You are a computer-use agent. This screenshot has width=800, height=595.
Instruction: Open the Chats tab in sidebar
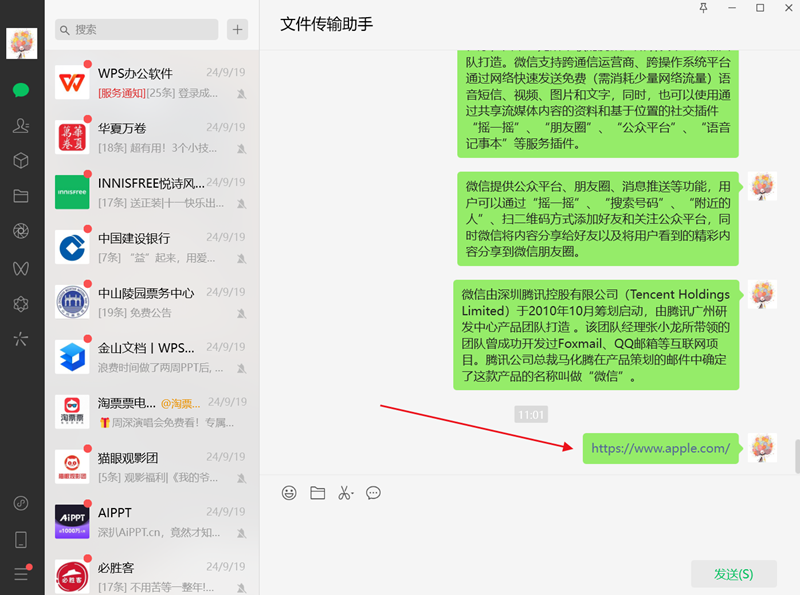21,90
